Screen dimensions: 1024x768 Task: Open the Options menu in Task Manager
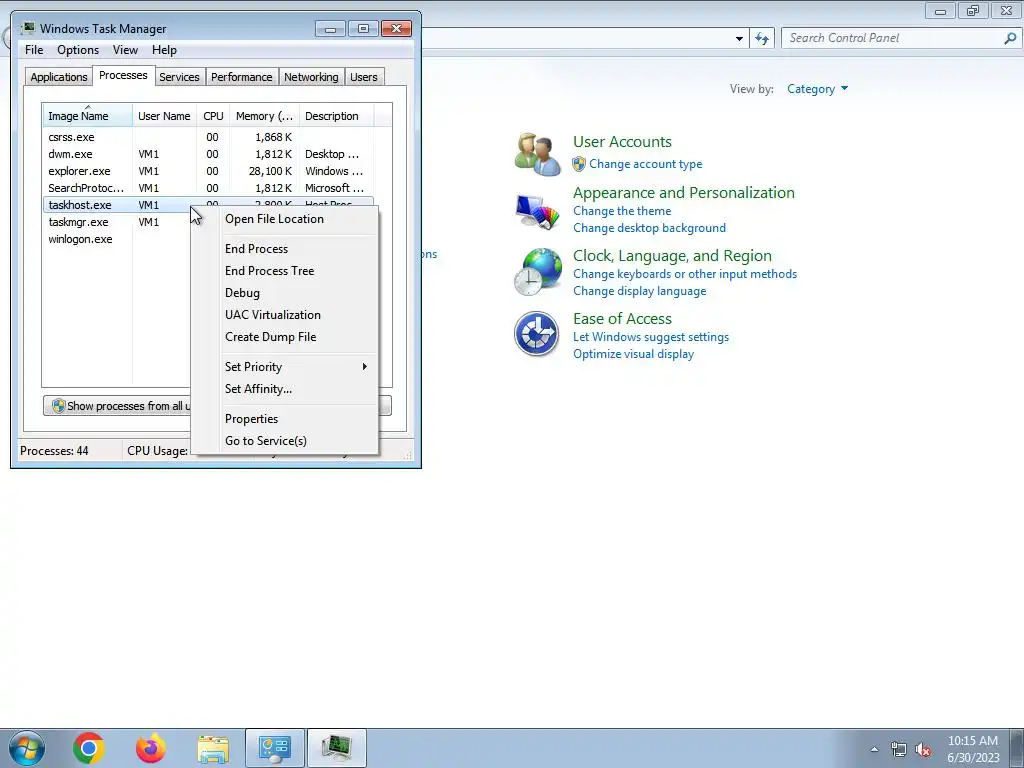pyautogui.click(x=78, y=50)
